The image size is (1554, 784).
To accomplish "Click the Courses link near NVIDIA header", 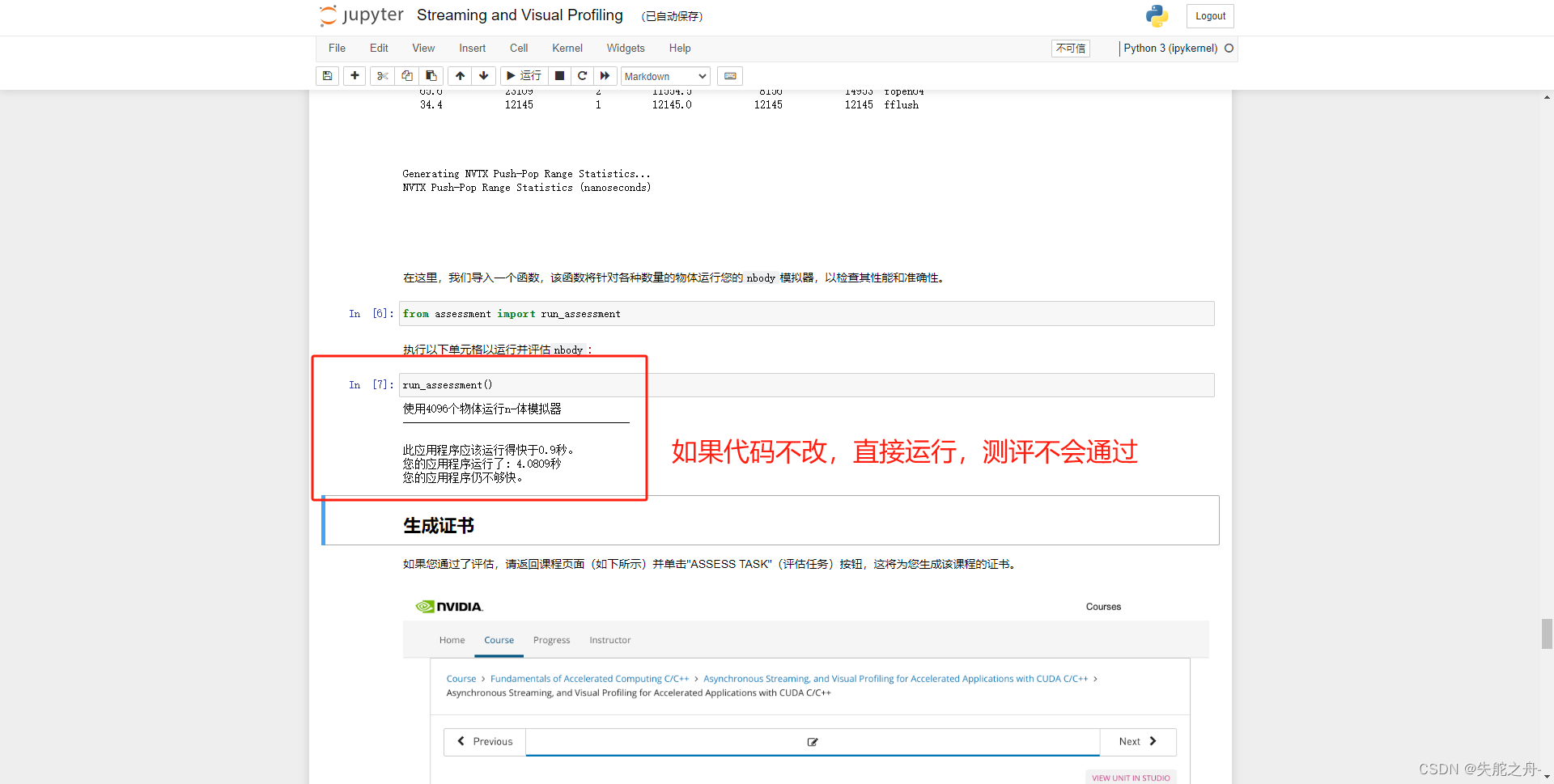I will coord(1103,607).
